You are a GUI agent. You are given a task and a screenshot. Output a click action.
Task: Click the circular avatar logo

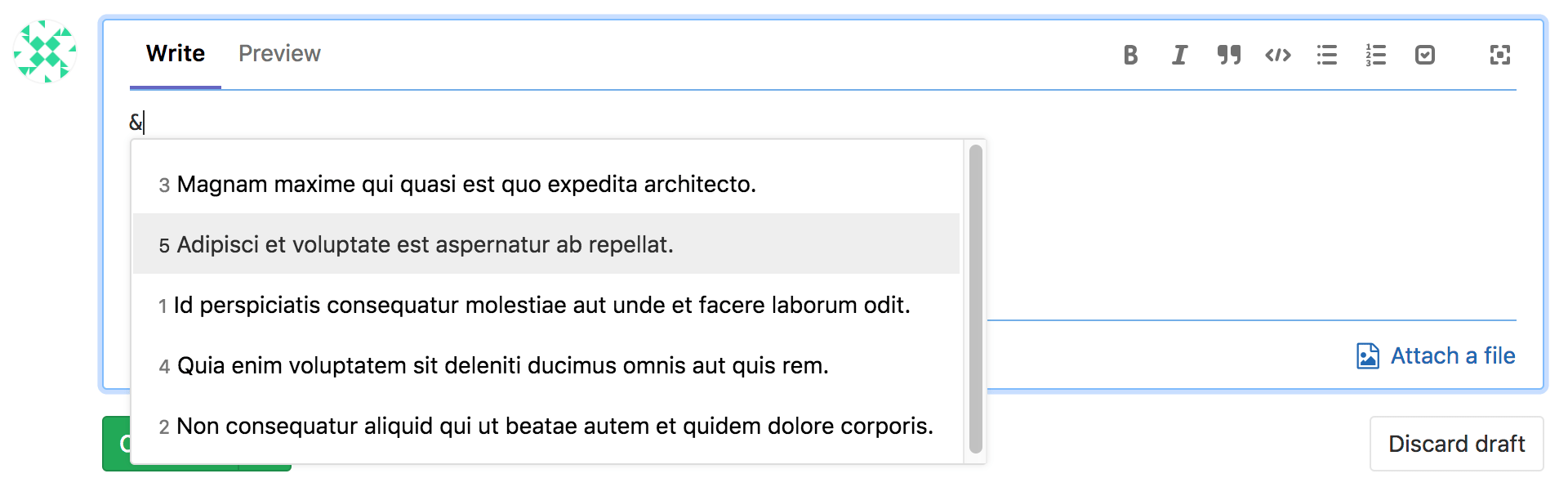tap(47, 52)
